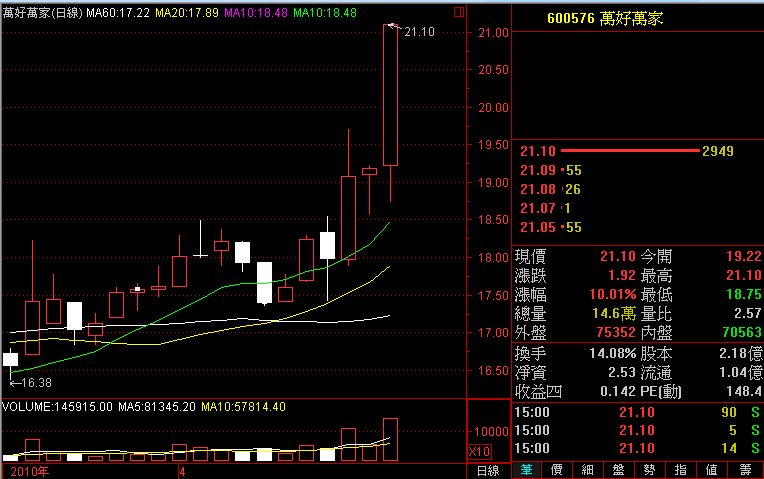Click the MA60:17.22 indicator label
This screenshot has height=479, width=764.
[x=118, y=13]
